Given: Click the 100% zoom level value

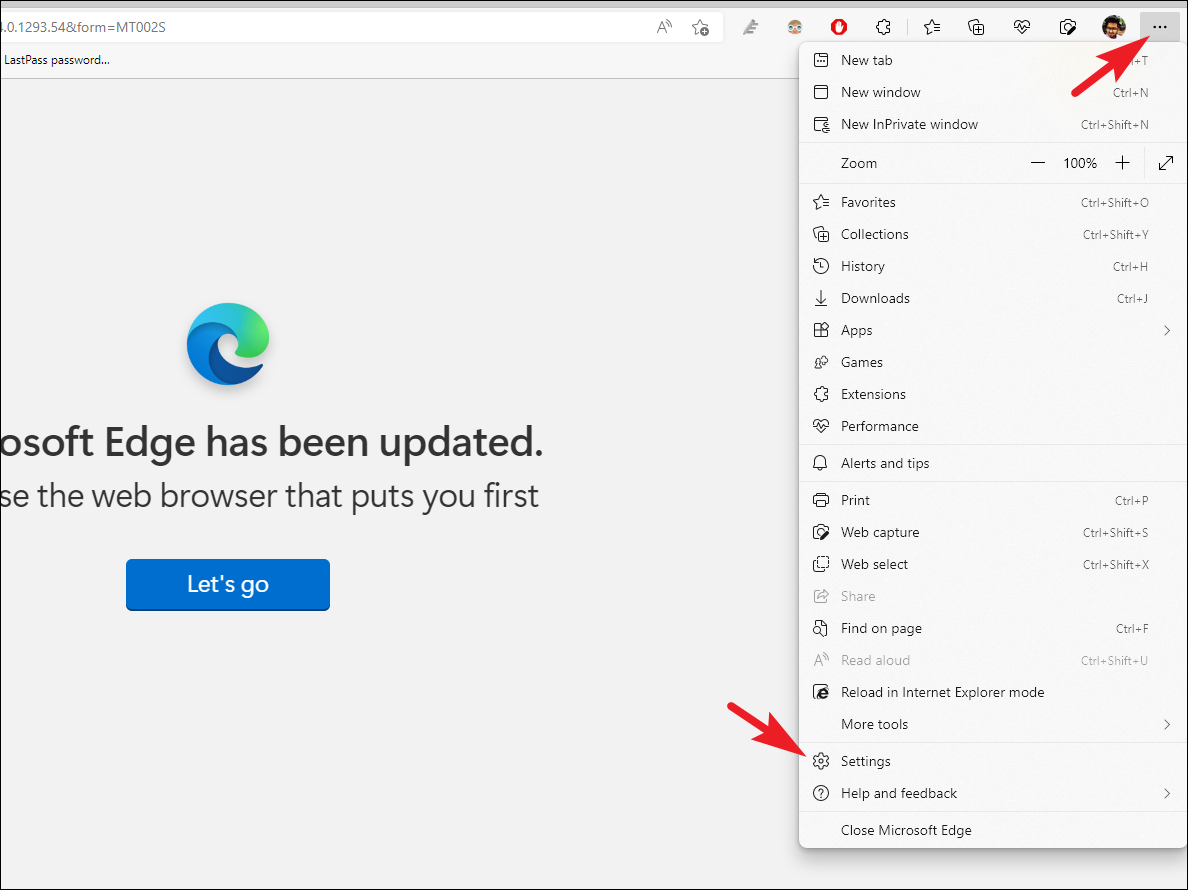Looking at the screenshot, I should pyautogui.click(x=1080, y=163).
